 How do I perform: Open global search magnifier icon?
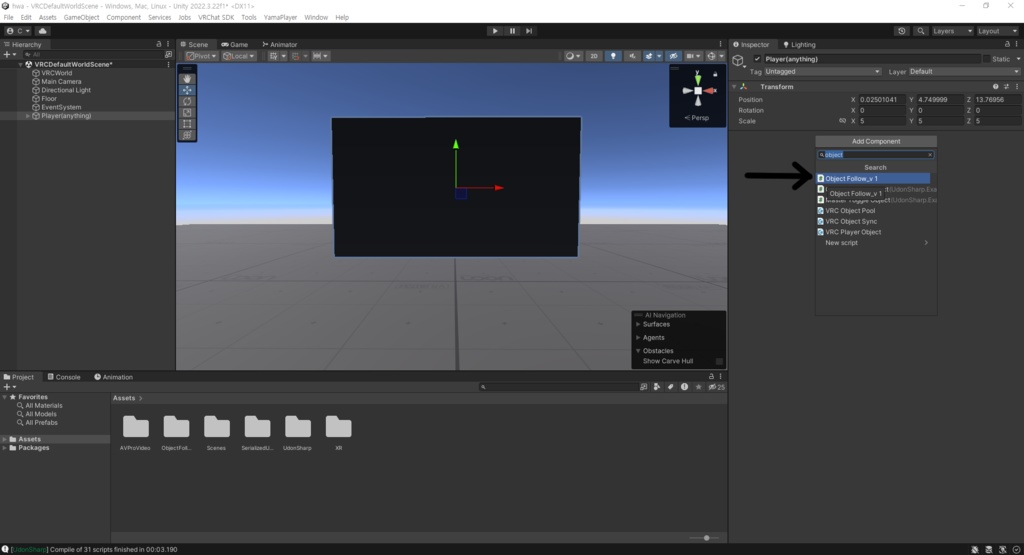(x=921, y=31)
